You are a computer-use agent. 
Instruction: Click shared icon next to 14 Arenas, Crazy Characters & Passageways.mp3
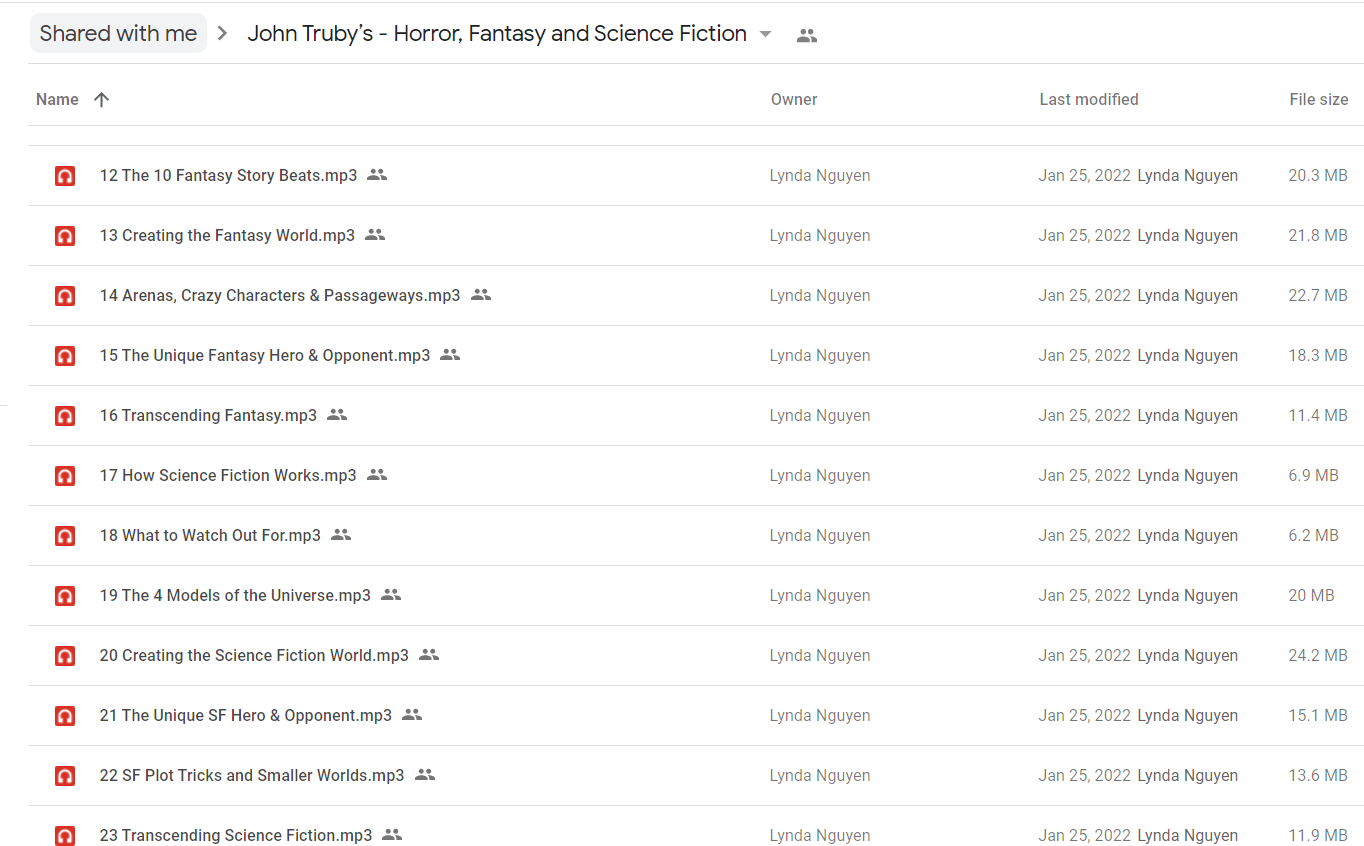click(x=481, y=295)
